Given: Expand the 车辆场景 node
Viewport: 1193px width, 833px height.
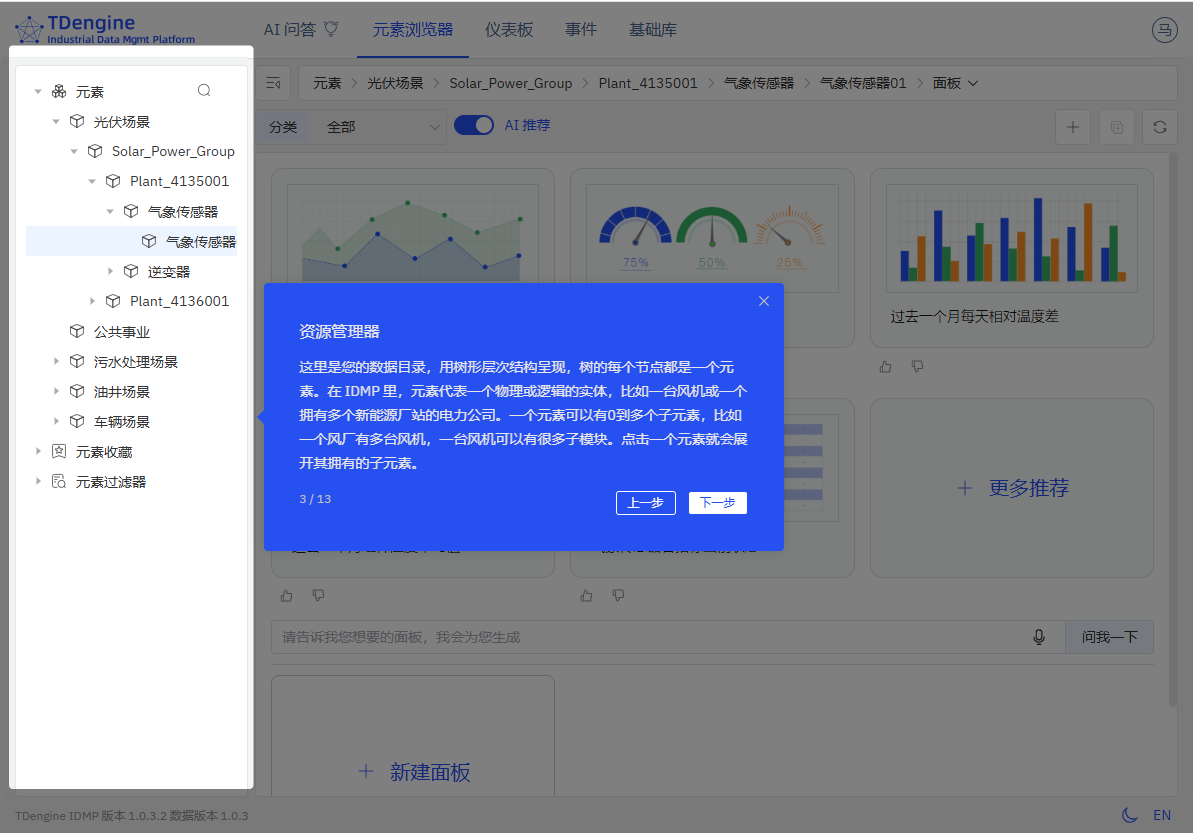Looking at the screenshot, I should [56, 421].
